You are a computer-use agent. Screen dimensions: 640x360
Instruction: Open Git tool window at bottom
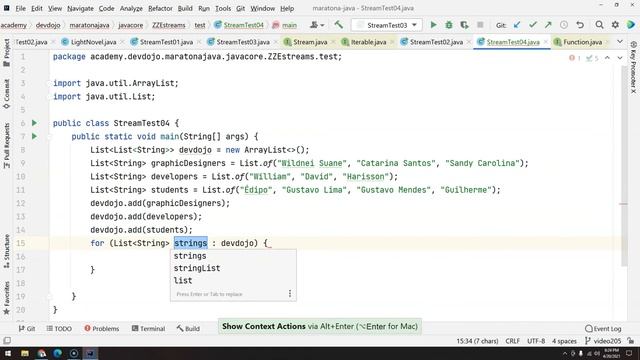(27, 328)
